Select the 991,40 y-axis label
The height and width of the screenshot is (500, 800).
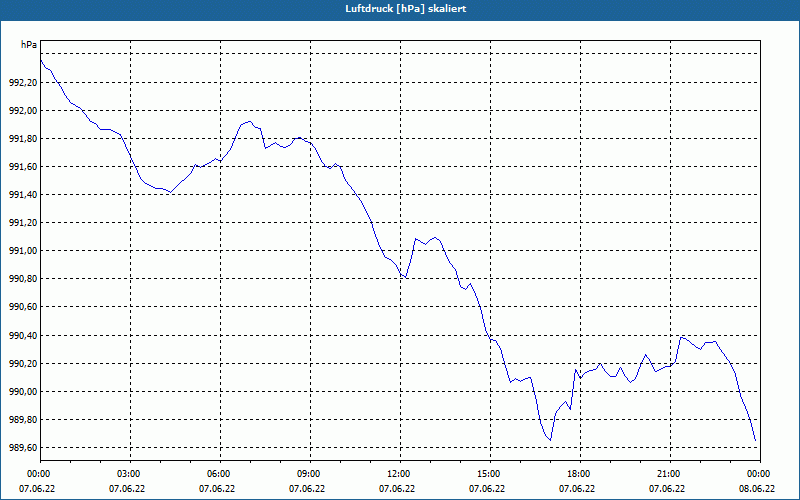pyautogui.click(x=23, y=195)
